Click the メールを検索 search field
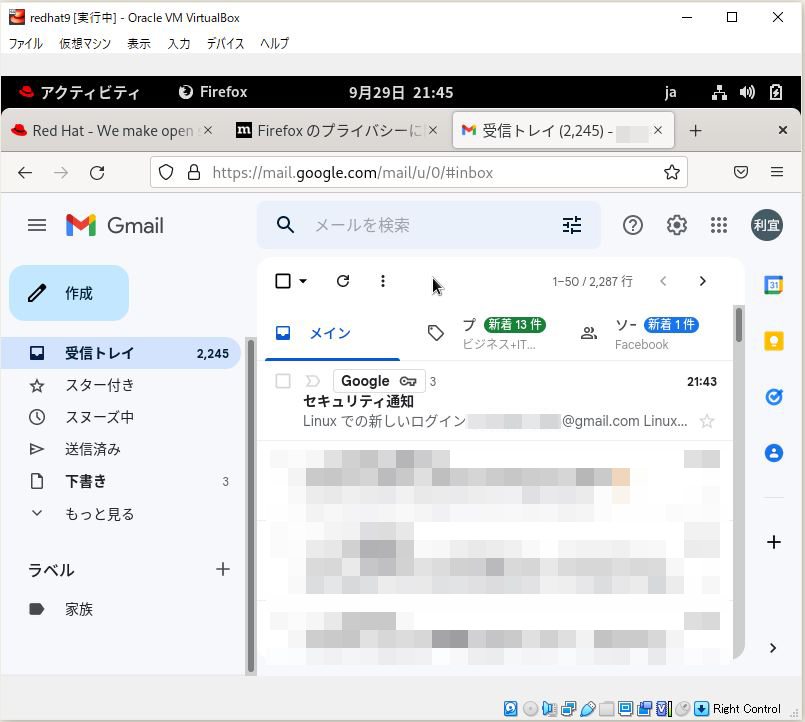Image resolution: width=805 pixels, height=722 pixels. click(x=431, y=225)
